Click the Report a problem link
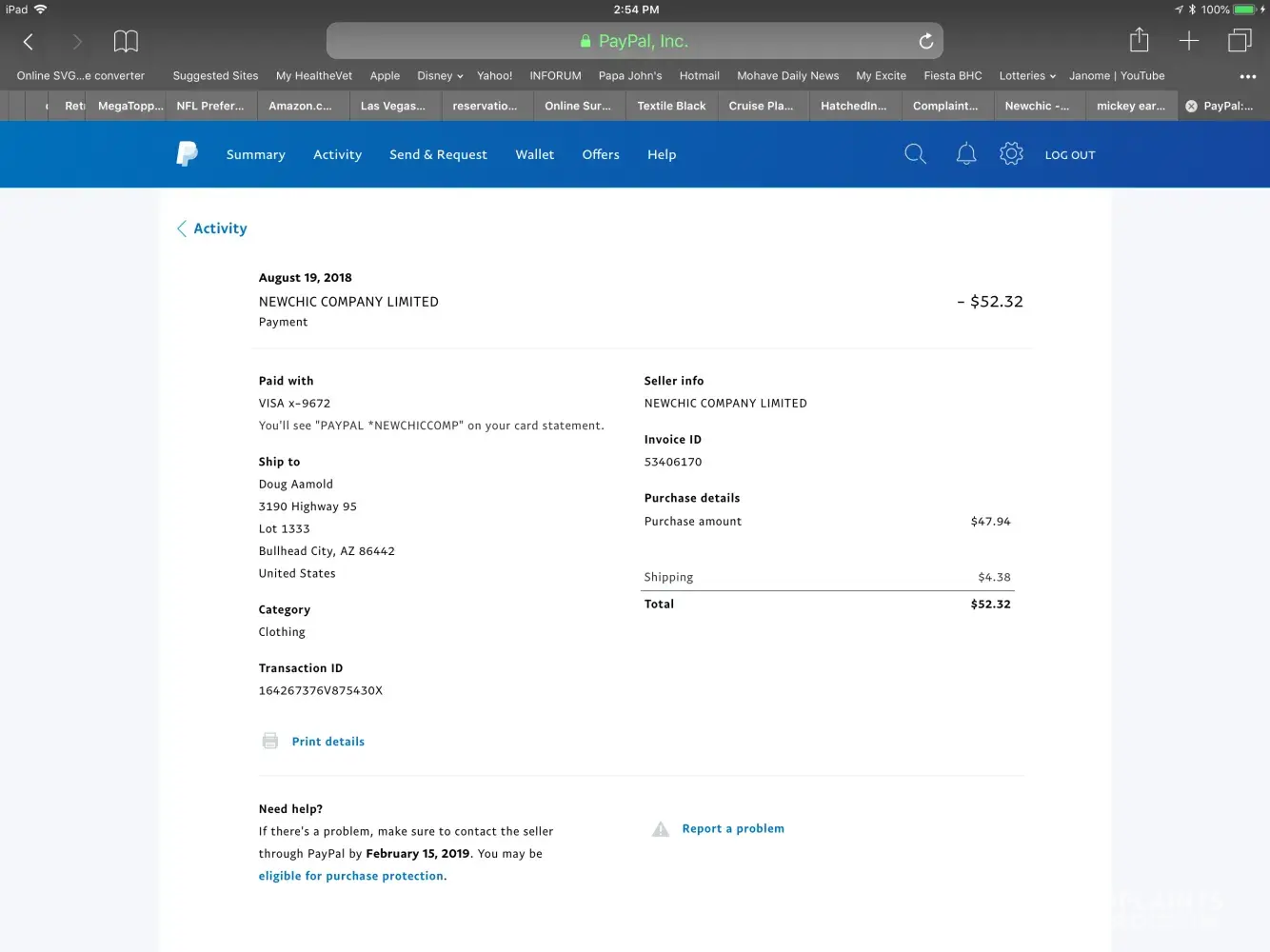This screenshot has width=1270, height=952. pyautogui.click(x=733, y=828)
